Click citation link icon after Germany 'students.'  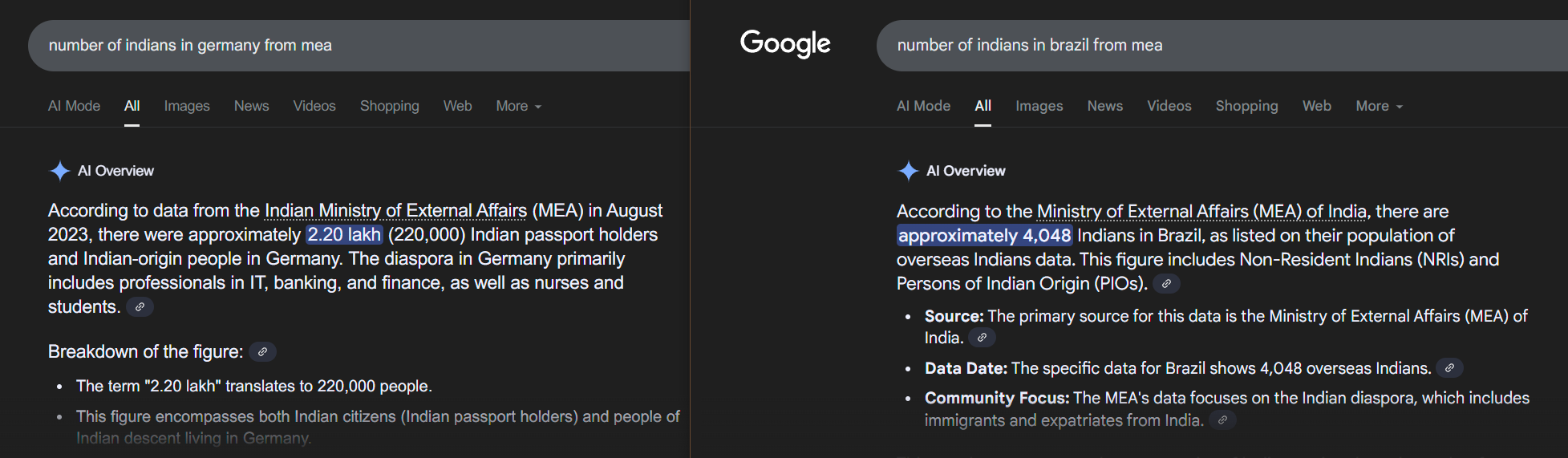[x=140, y=307]
